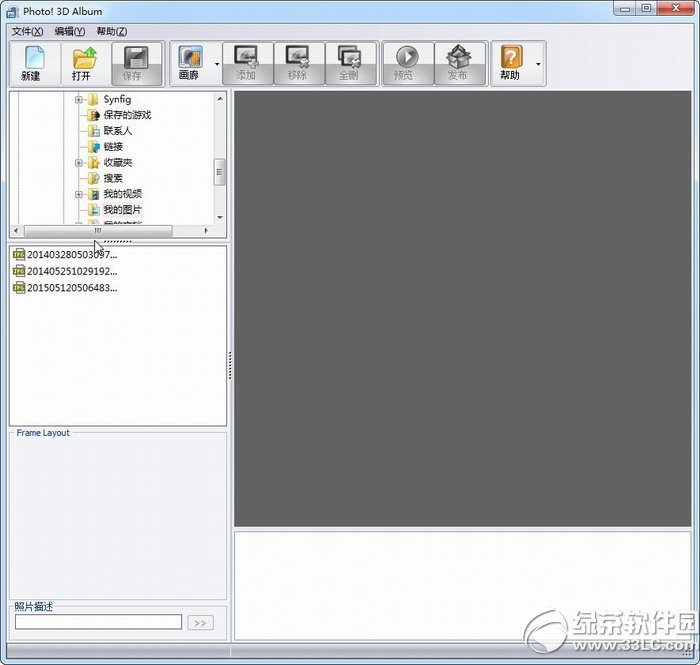Image resolution: width=700 pixels, height=665 pixels.
Task: Click the >> button beside photo description
Action: [x=200, y=623]
